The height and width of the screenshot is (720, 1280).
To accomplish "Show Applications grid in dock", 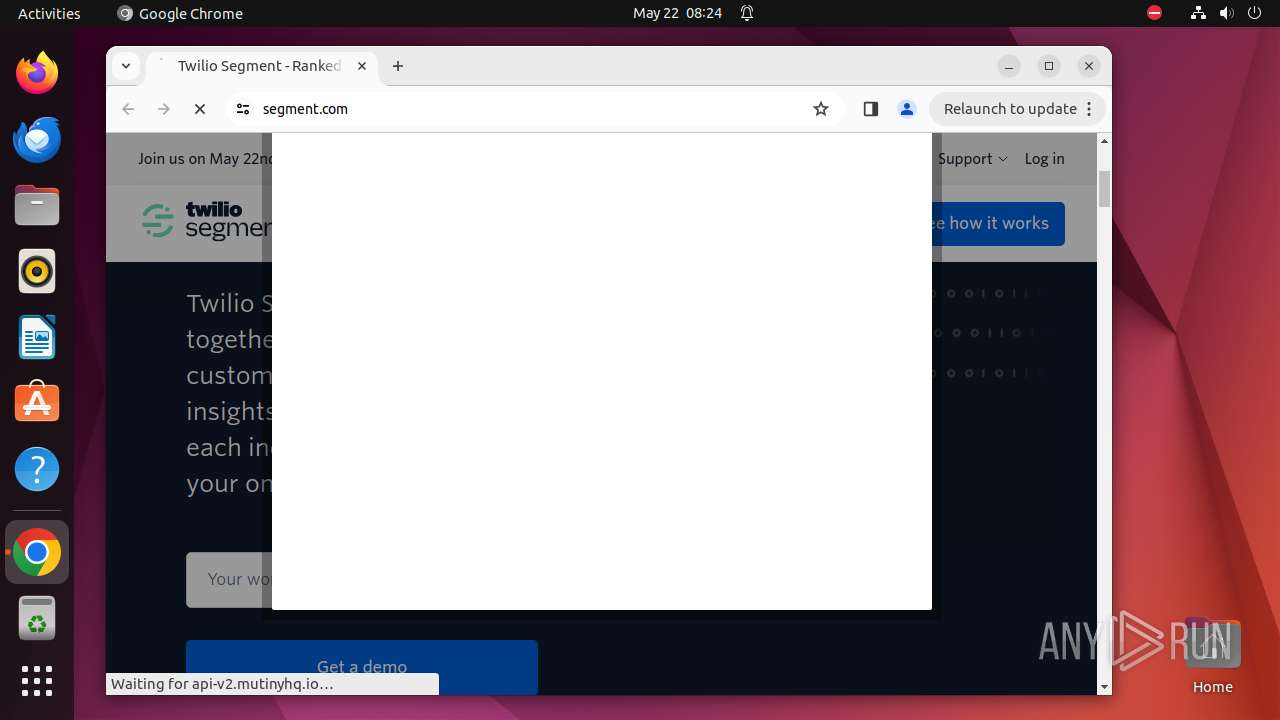I will [37, 681].
